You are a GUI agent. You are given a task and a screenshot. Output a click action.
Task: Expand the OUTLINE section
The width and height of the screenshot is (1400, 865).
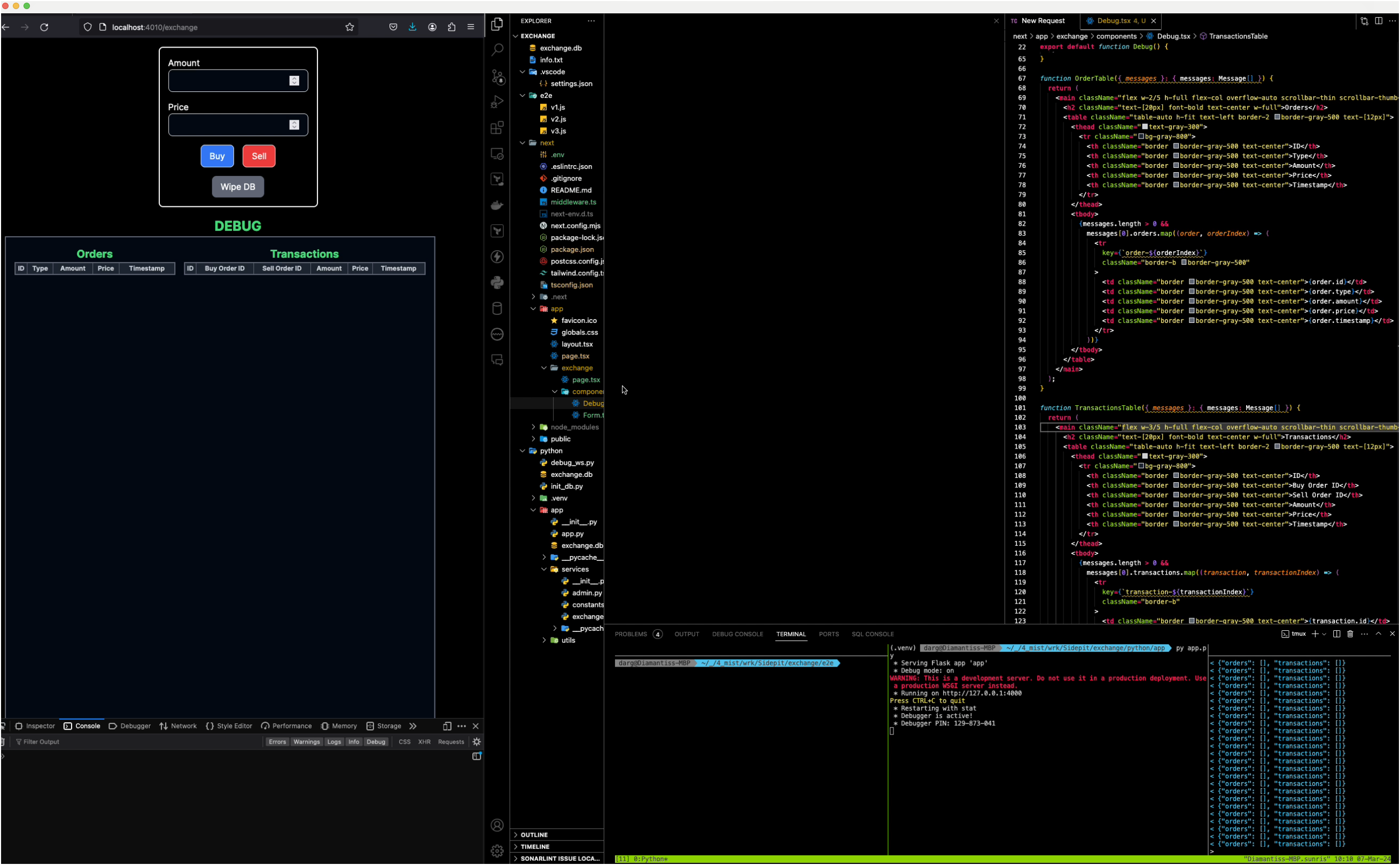pos(534,835)
